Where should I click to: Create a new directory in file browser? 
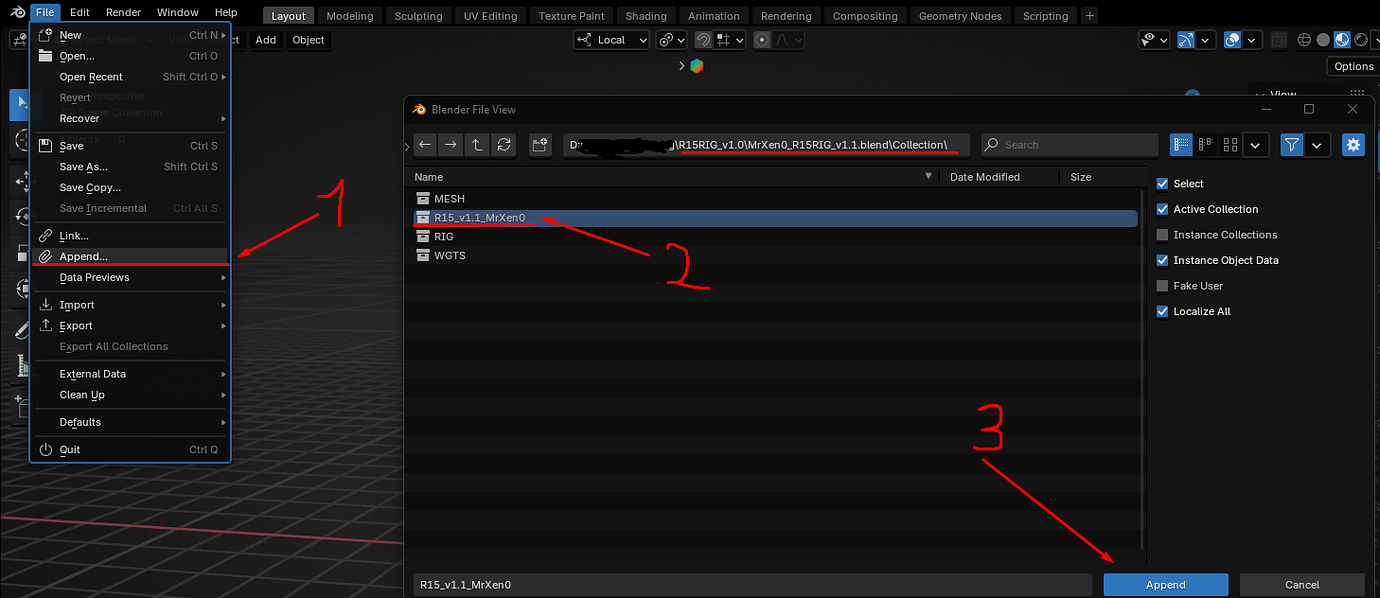pyautogui.click(x=540, y=145)
